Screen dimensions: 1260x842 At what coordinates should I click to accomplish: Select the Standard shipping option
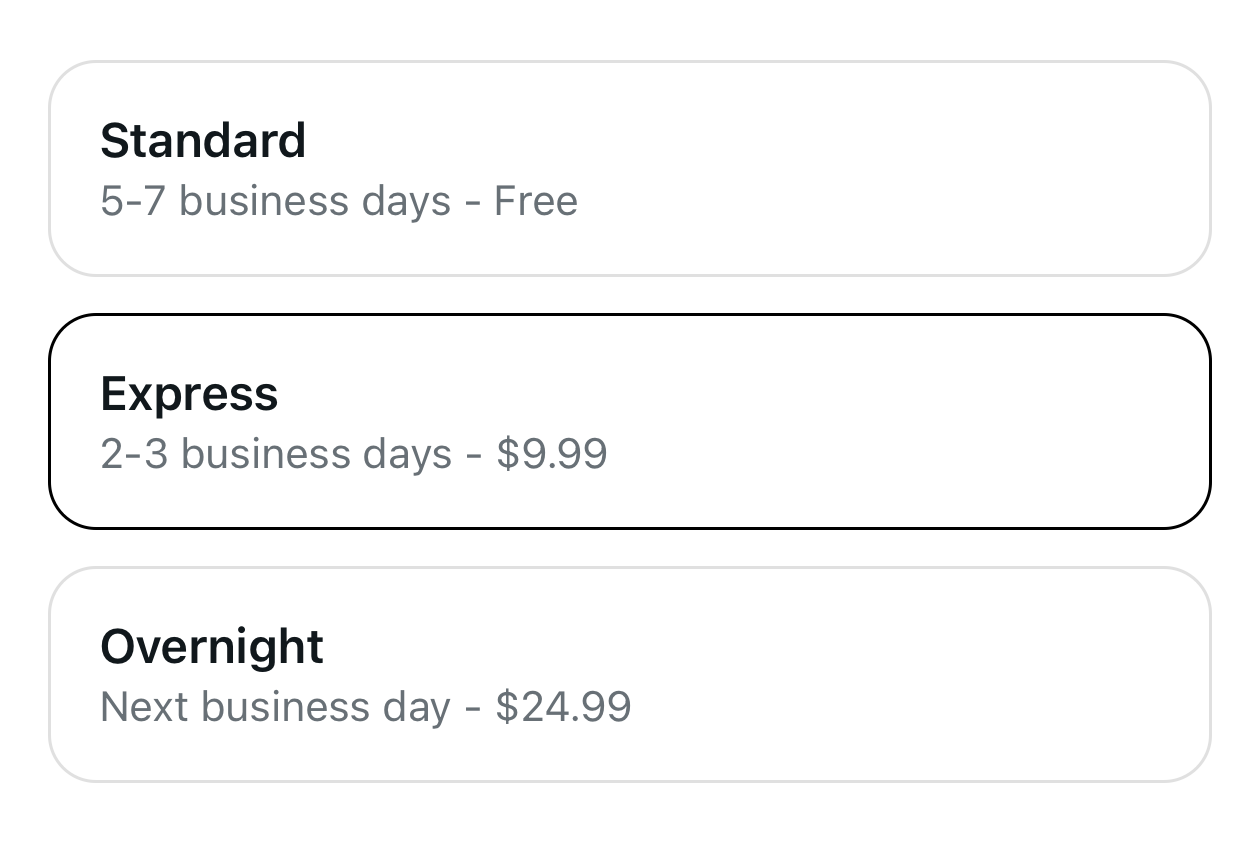[x=629, y=168]
